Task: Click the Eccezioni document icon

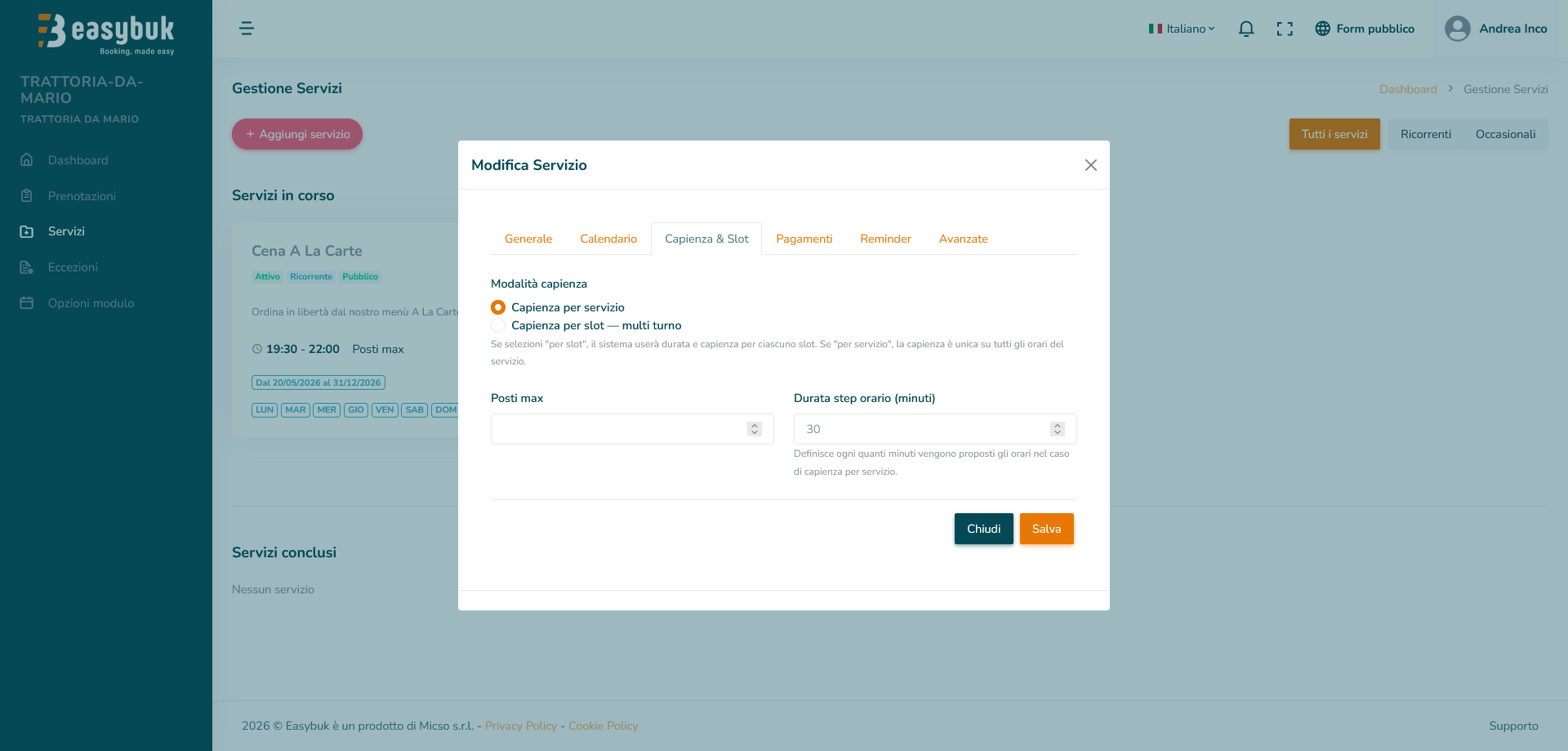Action: click(27, 267)
